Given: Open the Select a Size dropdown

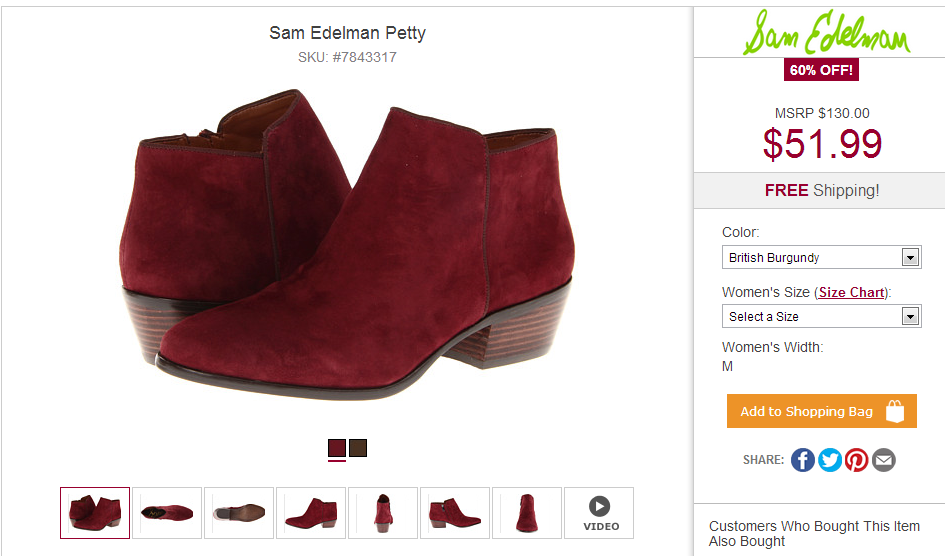Looking at the screenshot, I should pyautogui.click(x=820, y=317).
